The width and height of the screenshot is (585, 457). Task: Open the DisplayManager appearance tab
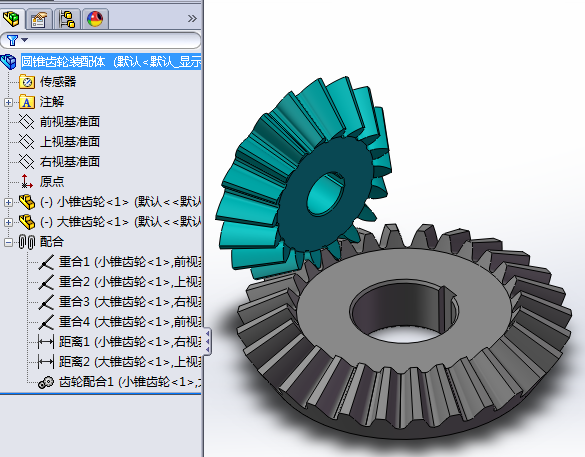(96, 19)
